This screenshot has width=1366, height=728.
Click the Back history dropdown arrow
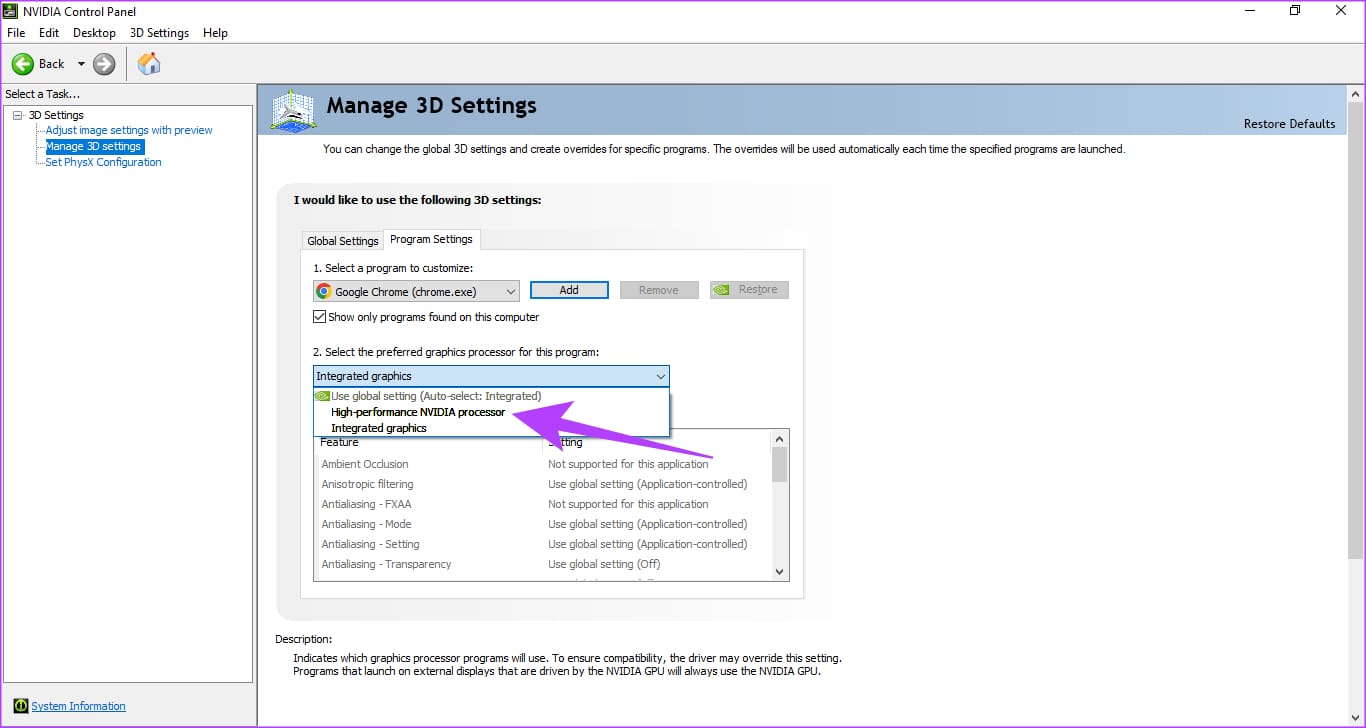tap(81, 64)
